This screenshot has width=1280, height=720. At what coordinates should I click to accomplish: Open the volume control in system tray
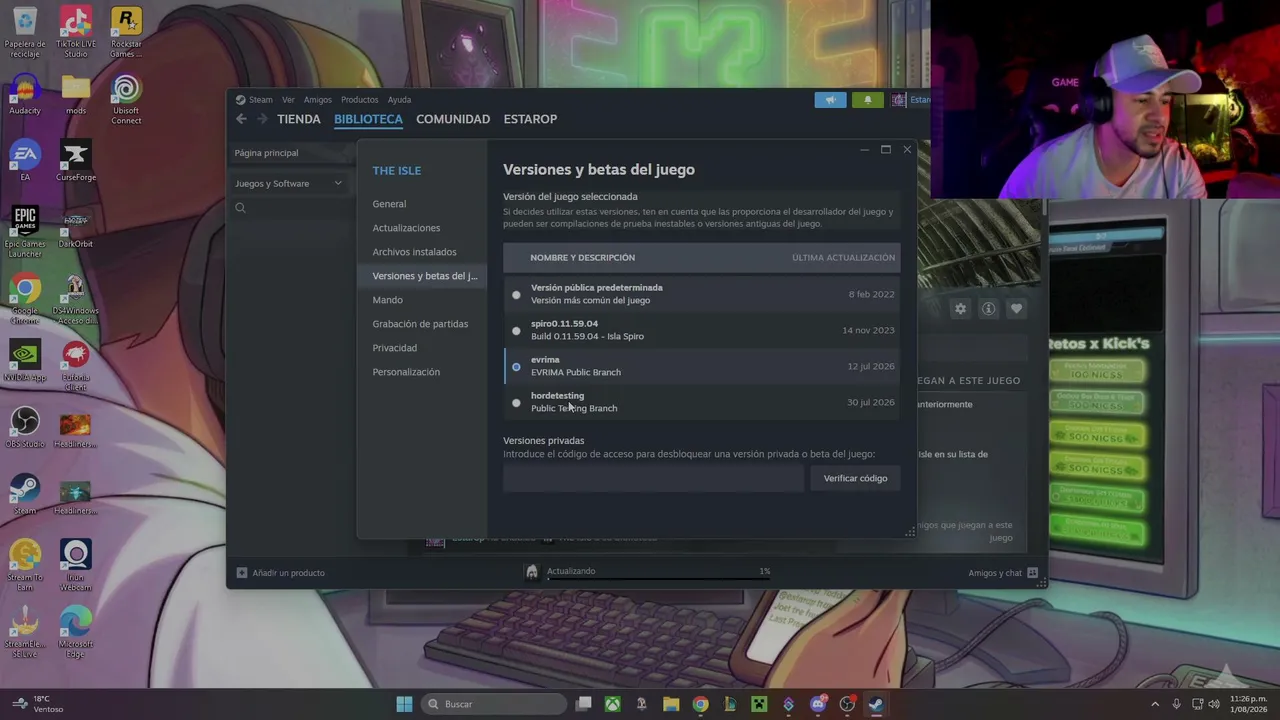pyautogui.click(x=1214, y=704)
